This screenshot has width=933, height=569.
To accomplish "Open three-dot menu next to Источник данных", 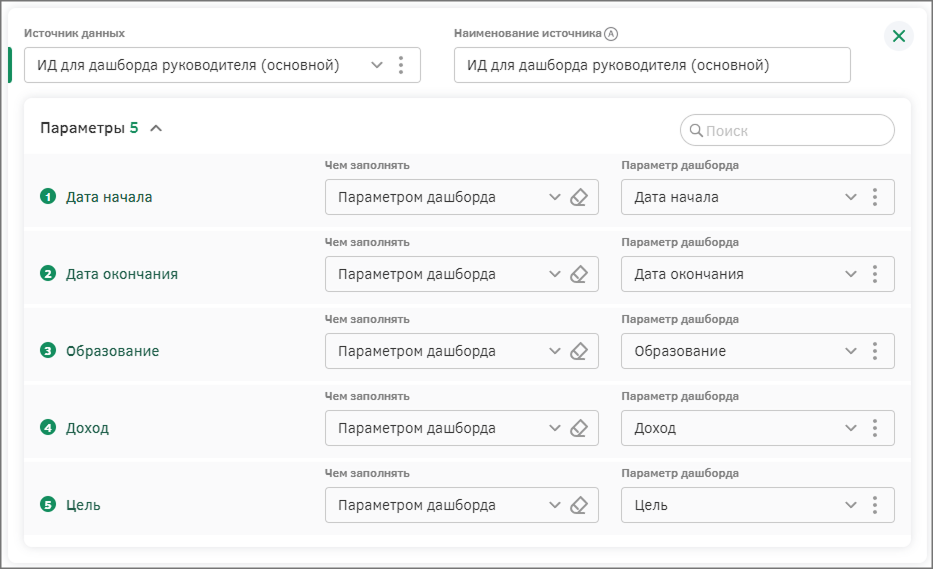I will 401,65.
